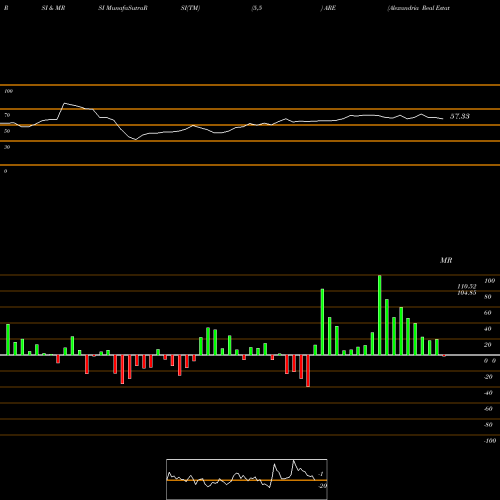
Task: Click the 'SI & MR' header text
Action: (x=53, y=8)
